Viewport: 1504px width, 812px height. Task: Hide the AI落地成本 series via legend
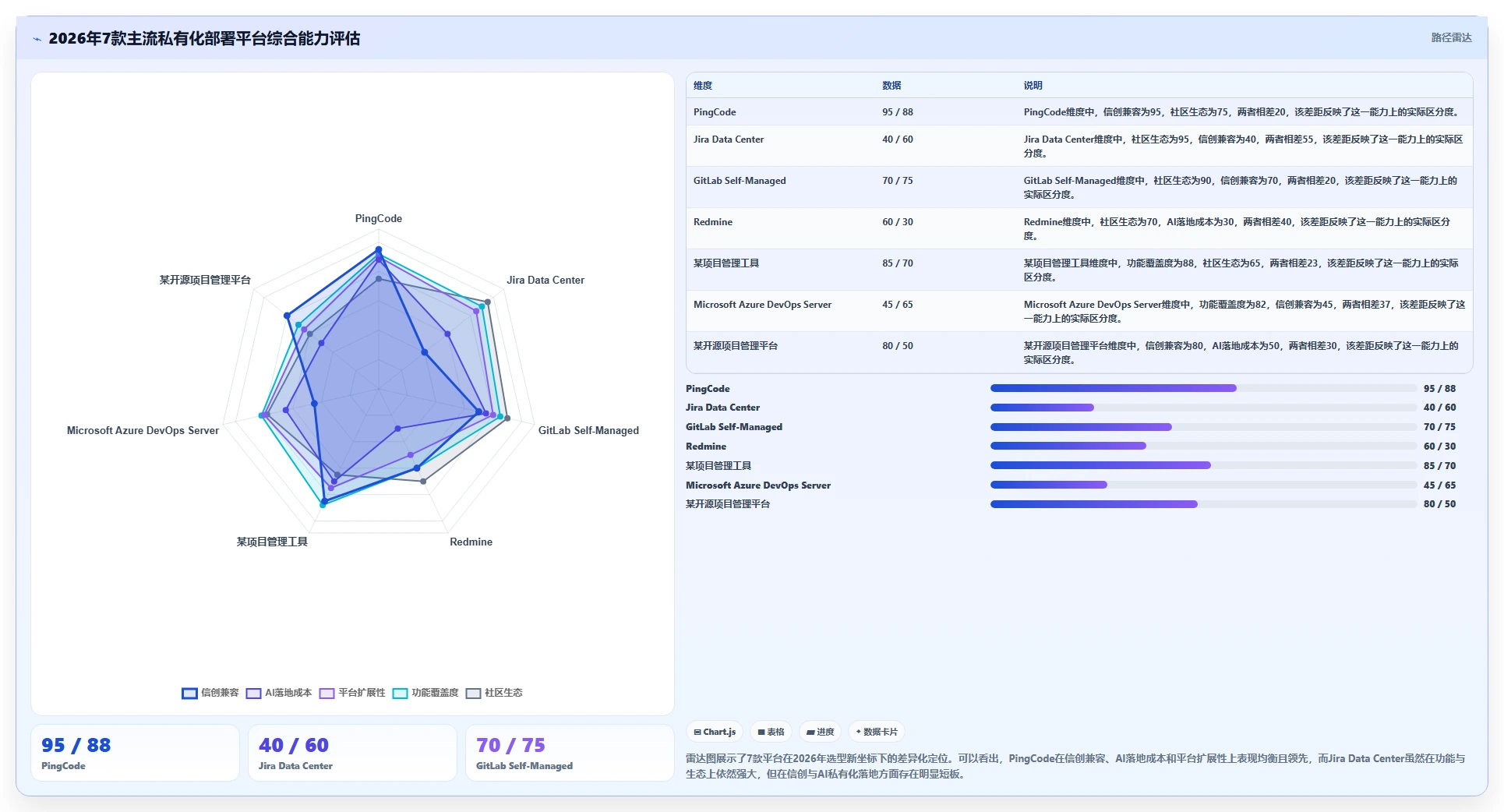coord(278,693)
